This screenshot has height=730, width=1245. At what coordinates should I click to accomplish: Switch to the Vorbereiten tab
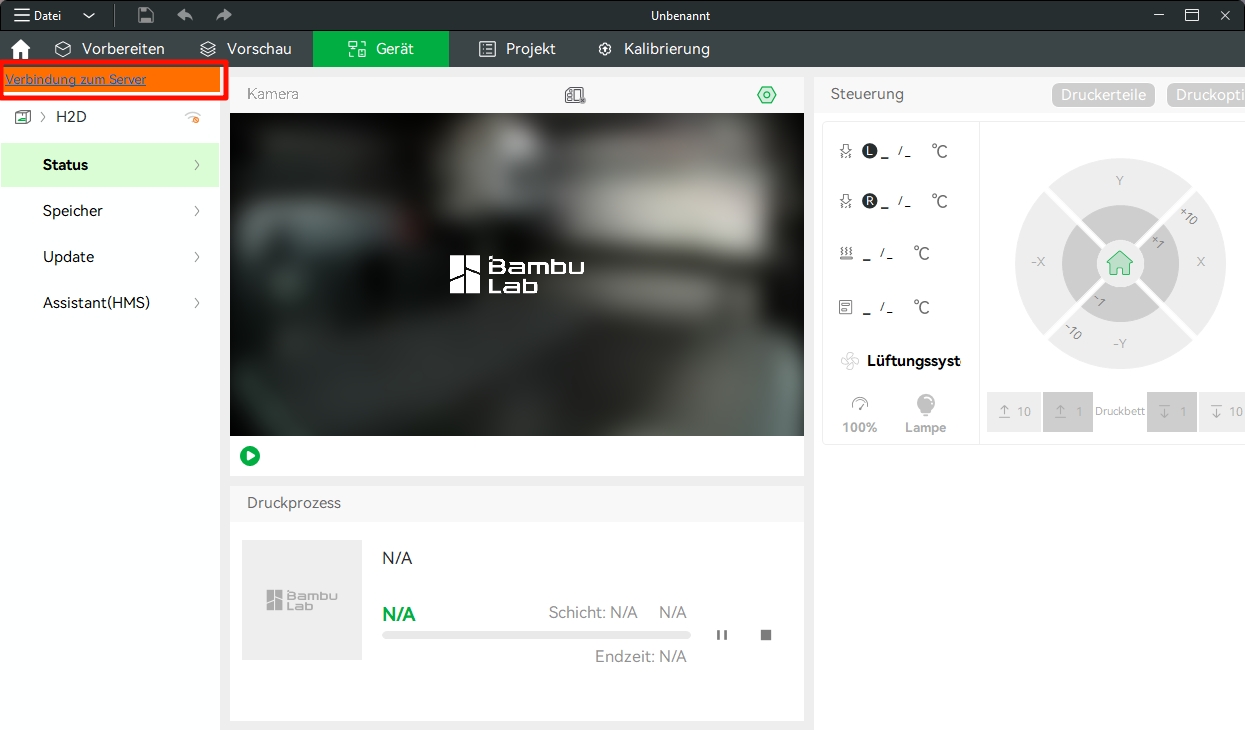coord(110,49)
